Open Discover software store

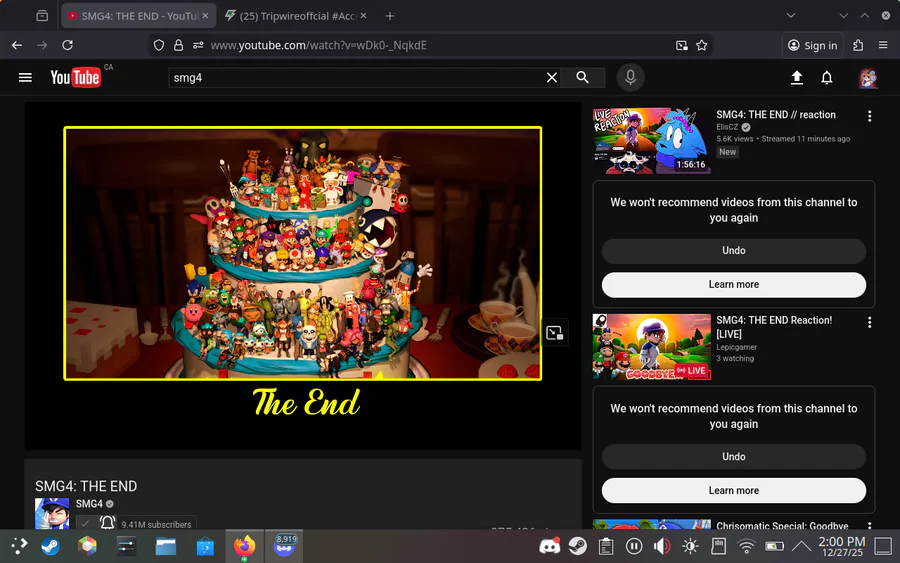pyautogui.click(x=205, y=546)
